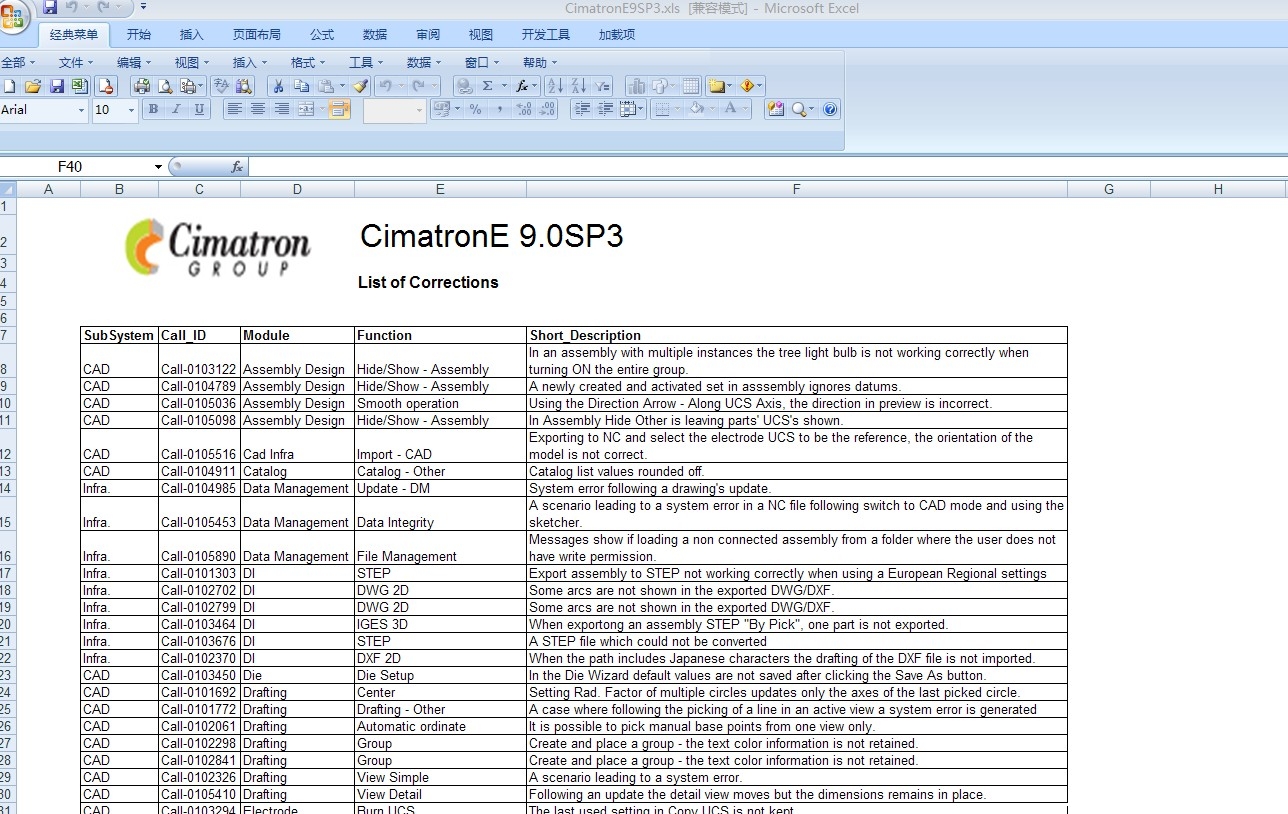Select column D header
This screenshot has height=814, width=1288.
tap(297, 189)
